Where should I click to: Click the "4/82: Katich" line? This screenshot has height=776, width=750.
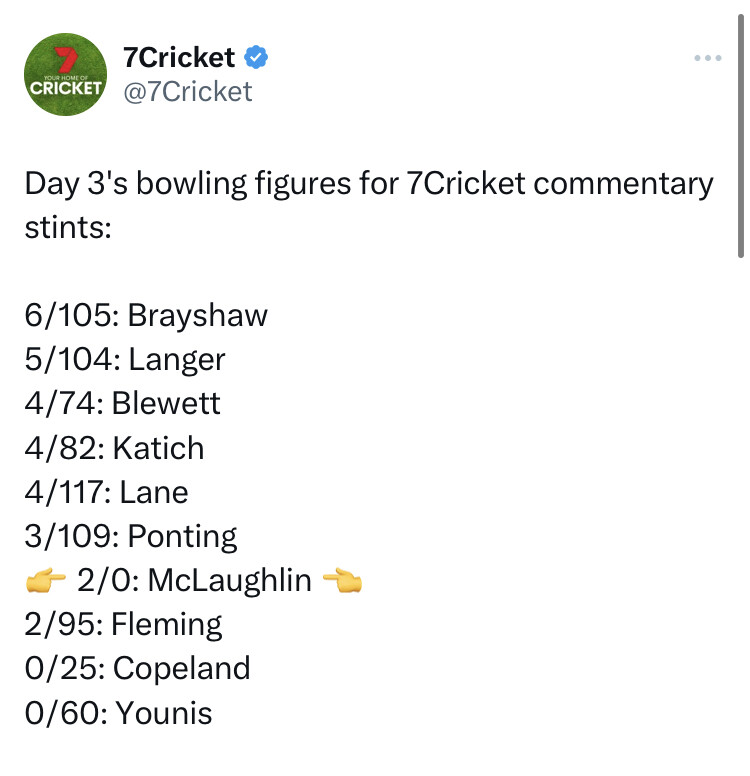tap(114, 448)
